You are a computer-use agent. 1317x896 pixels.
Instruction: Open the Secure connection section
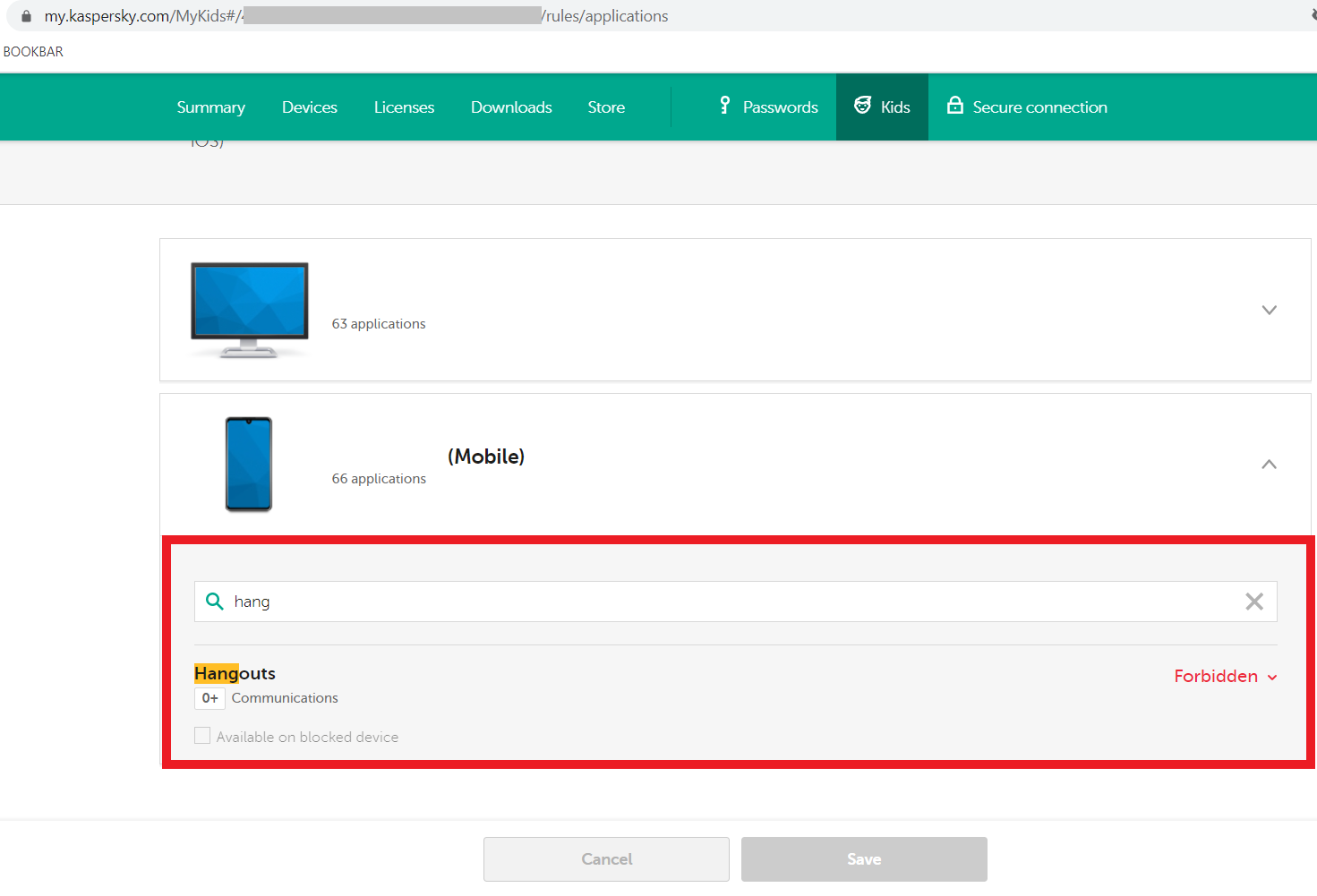[1028, 107]
